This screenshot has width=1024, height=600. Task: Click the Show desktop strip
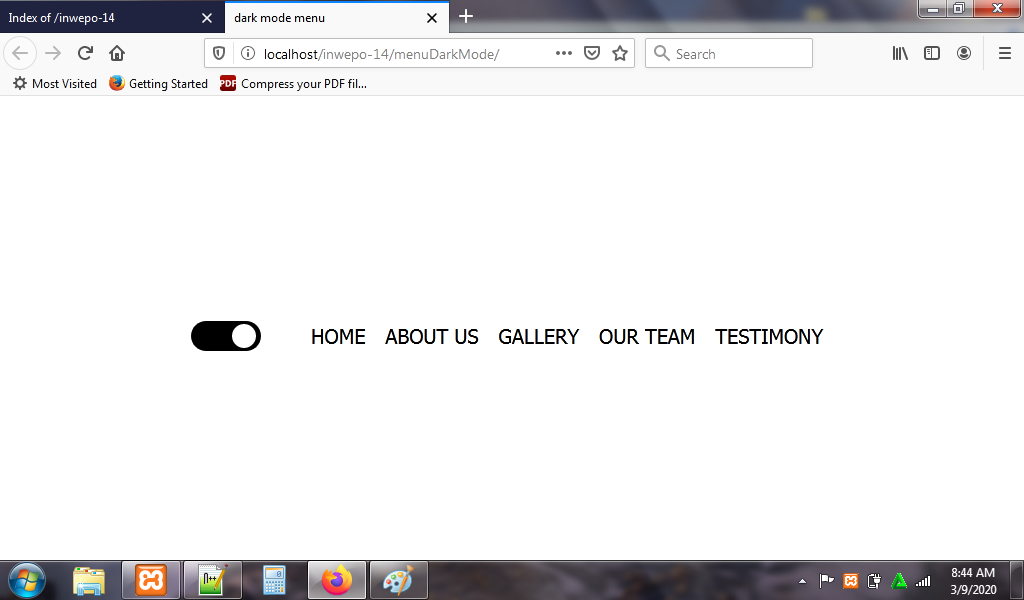(x=1017, y=580)
